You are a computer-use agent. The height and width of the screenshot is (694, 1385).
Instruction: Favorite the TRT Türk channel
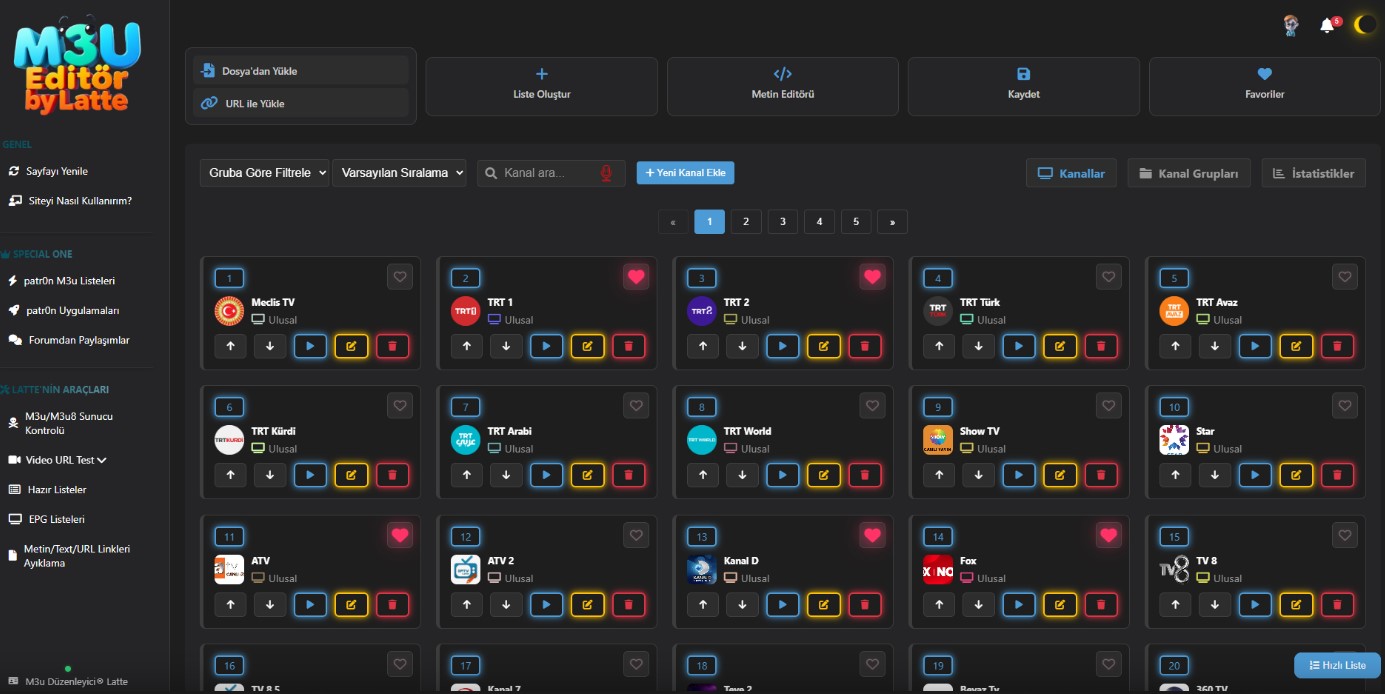1108,277
